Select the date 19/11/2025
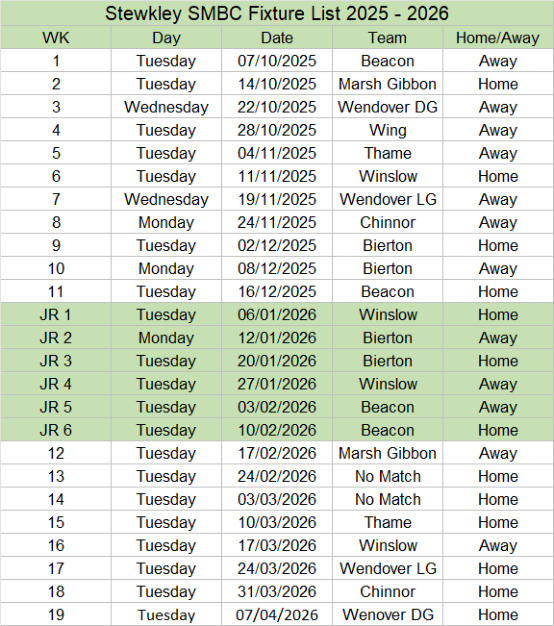Image resolution: width=554 pixels, height=626 pixels. click(277, 199)
